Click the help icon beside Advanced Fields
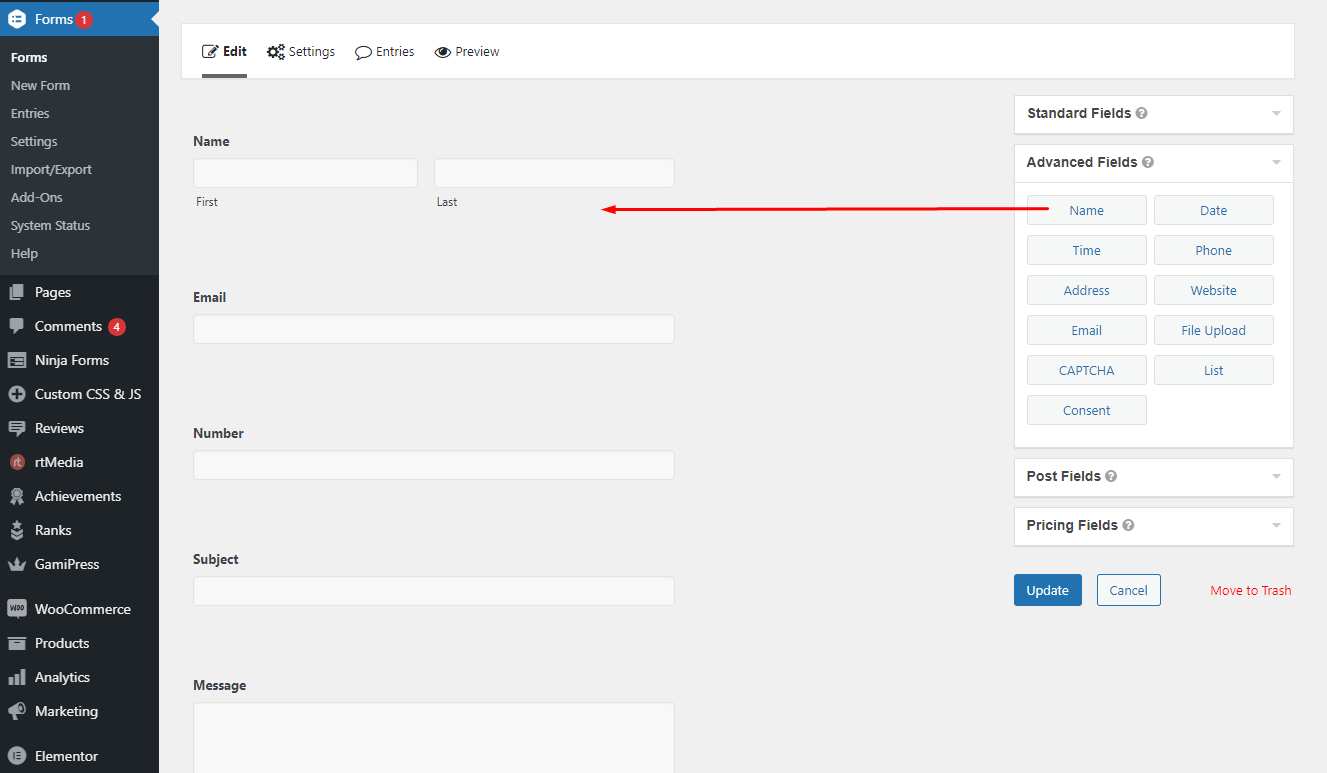This screenshot has width=1327, height=773. pyautogui.click(x=1147, y=162)
